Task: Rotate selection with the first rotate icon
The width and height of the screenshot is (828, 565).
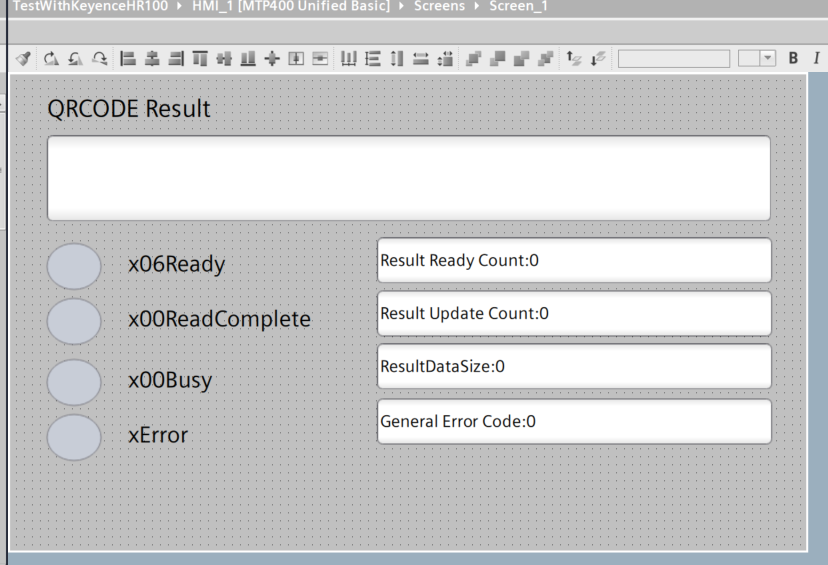Action: click(x=51, y=58)
